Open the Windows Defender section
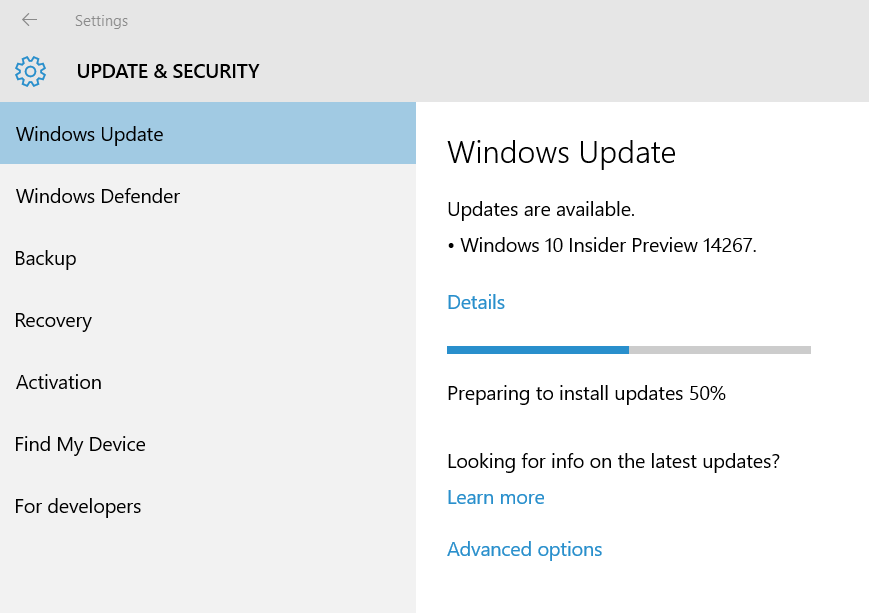The width and height of the screenshot is (869, 613). 98,196
